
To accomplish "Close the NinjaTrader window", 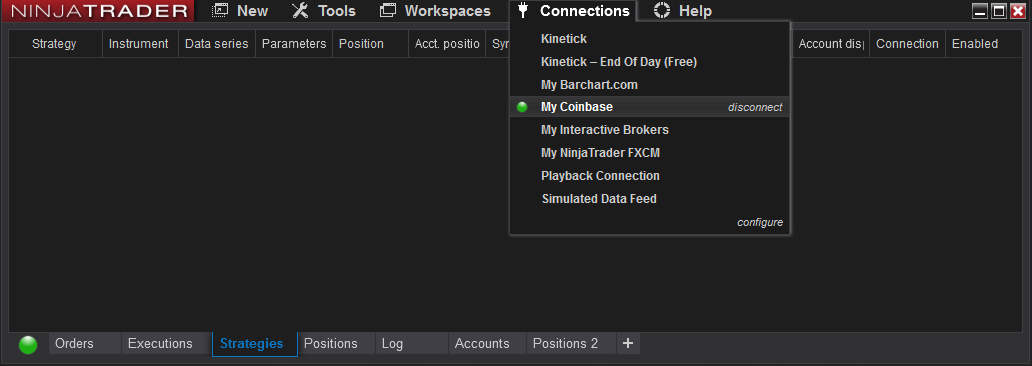I will 1018,11.
